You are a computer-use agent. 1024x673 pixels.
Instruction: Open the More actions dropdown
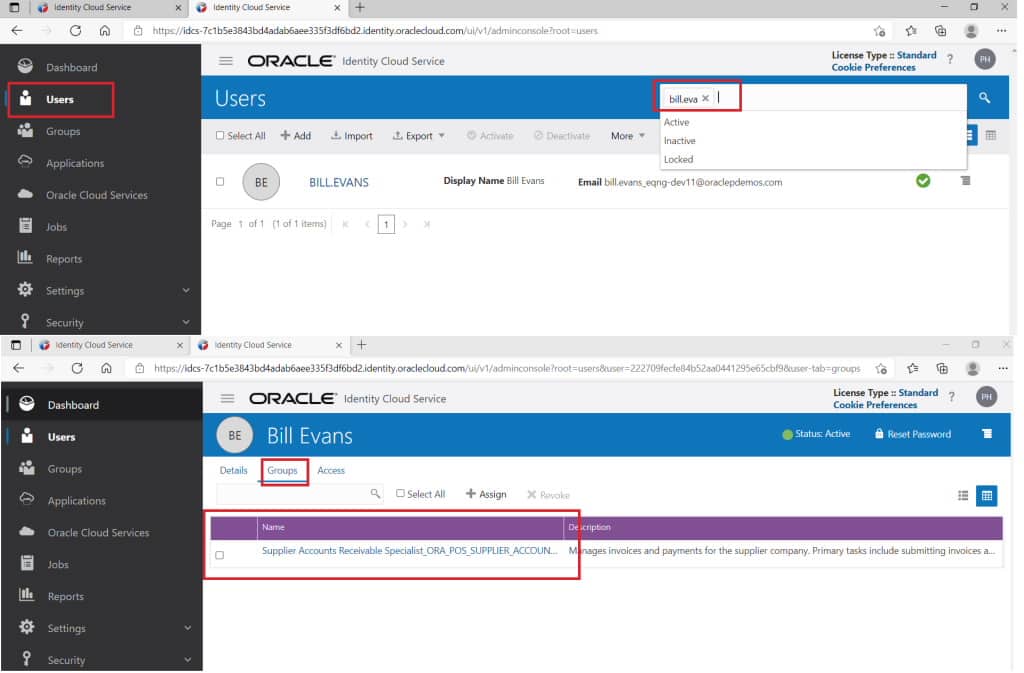click(628, 135)
